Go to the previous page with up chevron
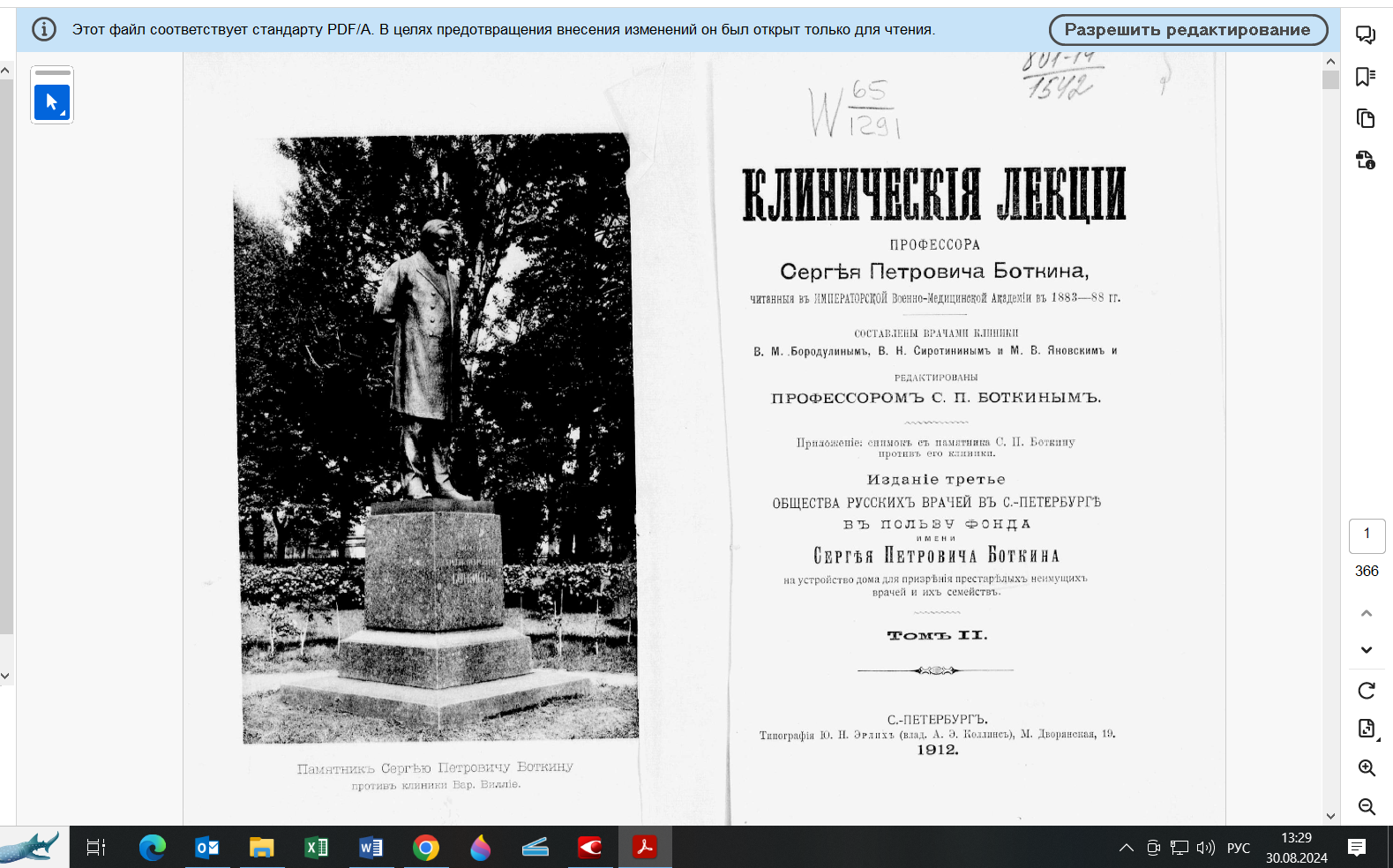This screenshot has height=868, width=1393. pyautogui.click(x=1367, y=613)
